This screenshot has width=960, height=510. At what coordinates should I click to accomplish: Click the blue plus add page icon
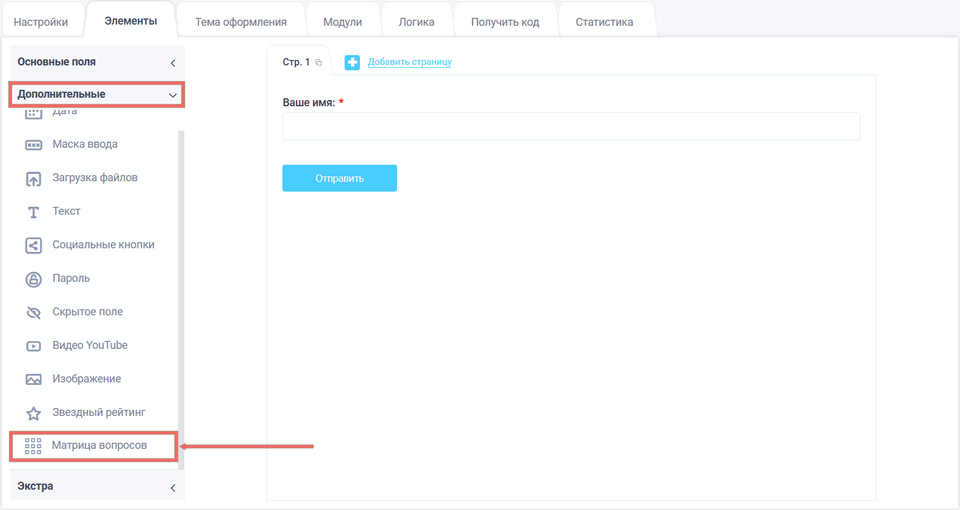[352, 62]
